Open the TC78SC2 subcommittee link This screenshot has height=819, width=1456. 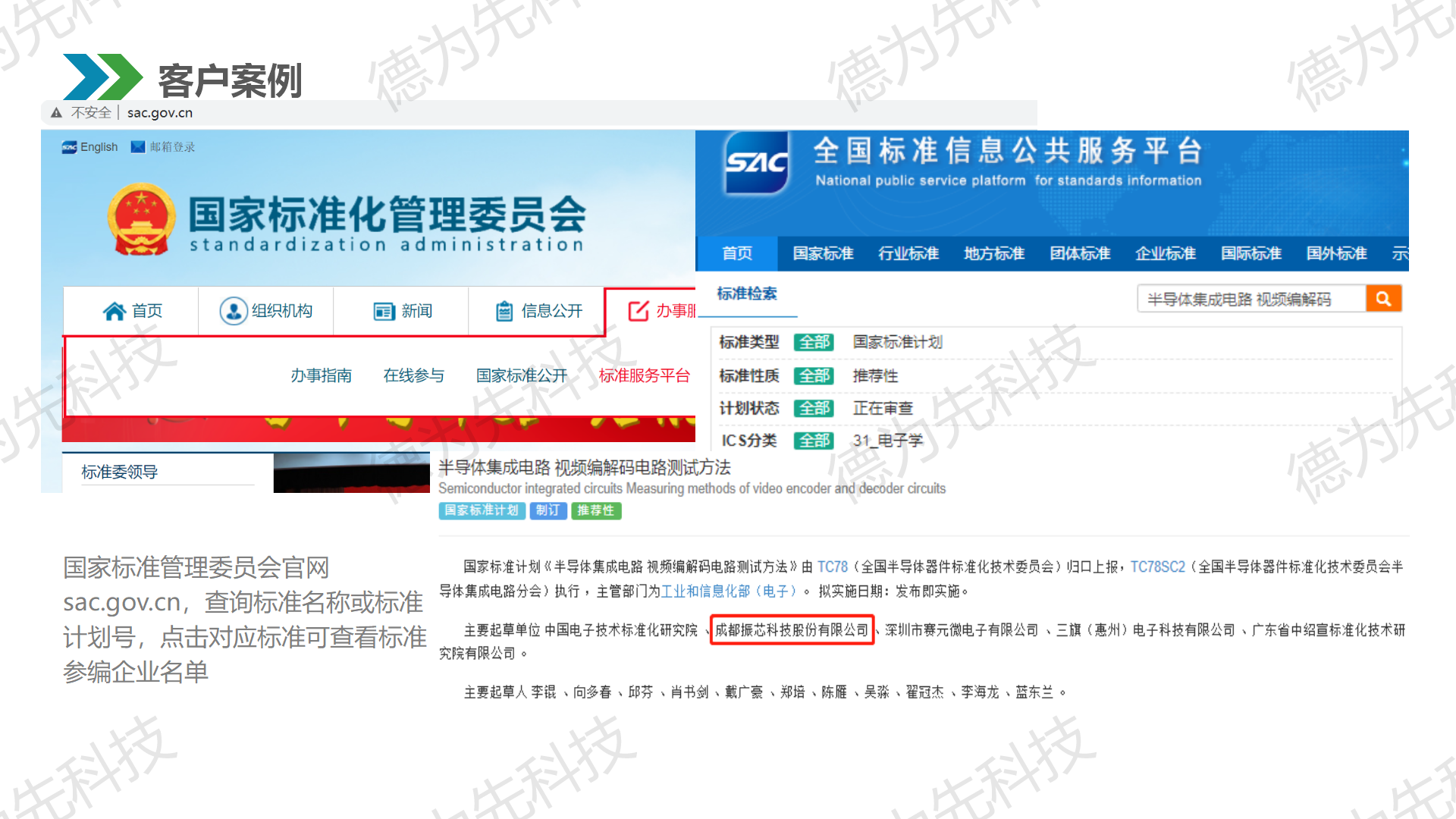tap(1158, 567)
